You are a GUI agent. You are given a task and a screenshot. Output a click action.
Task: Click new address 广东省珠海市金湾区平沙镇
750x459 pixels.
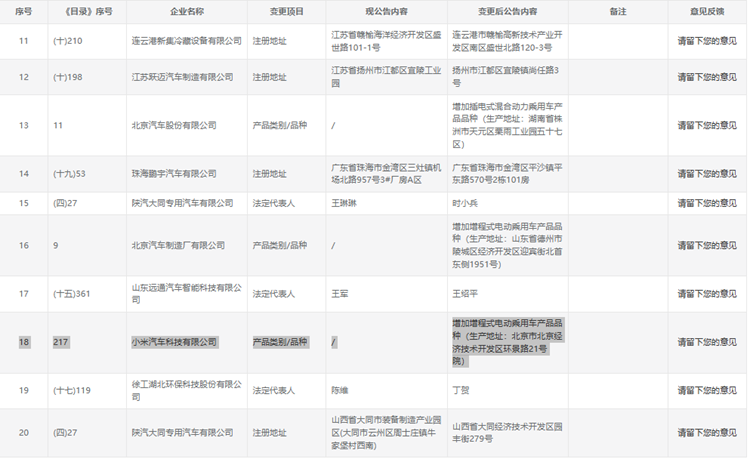507,174
